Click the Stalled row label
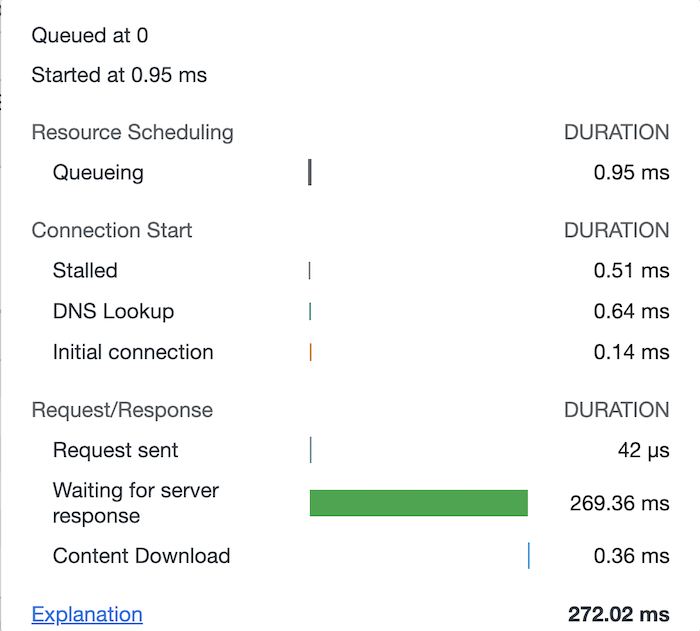Viewport: 700px width, 631px height. 85,270
